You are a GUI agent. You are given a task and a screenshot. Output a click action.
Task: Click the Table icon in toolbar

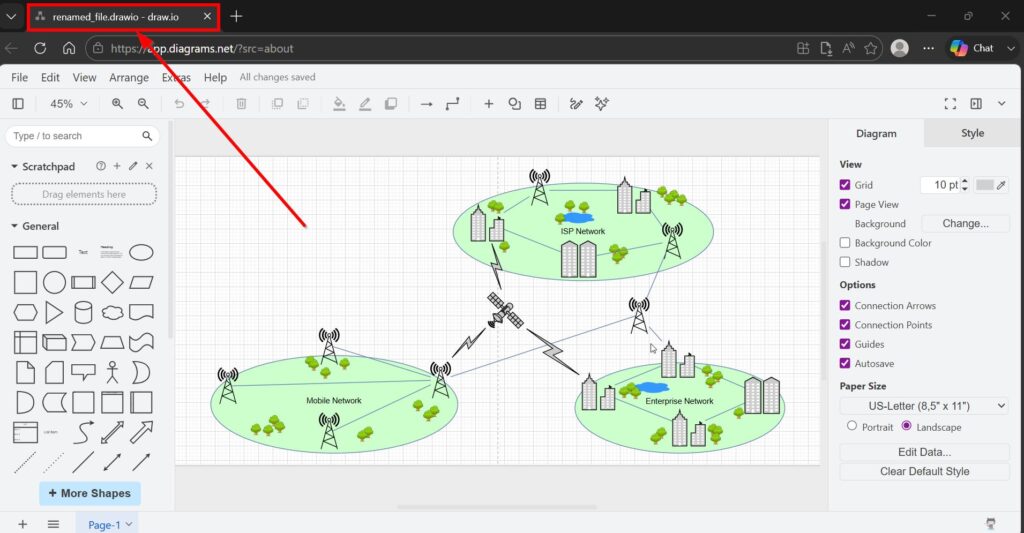coord(540,104)
